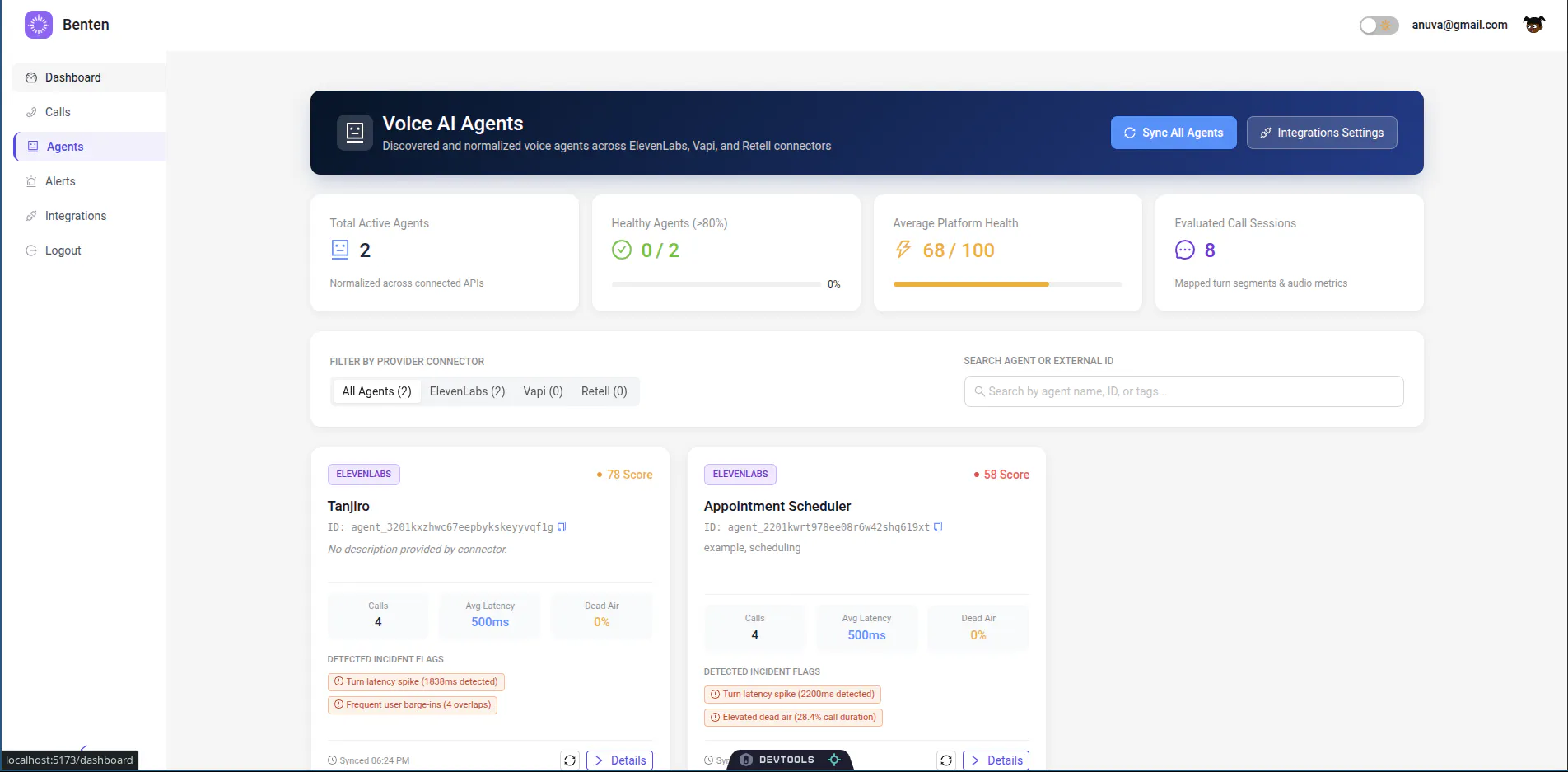Screen dimensions: 1568x772
Task: Copy Tanjiro agent ID icon
Action: [562, 526]
